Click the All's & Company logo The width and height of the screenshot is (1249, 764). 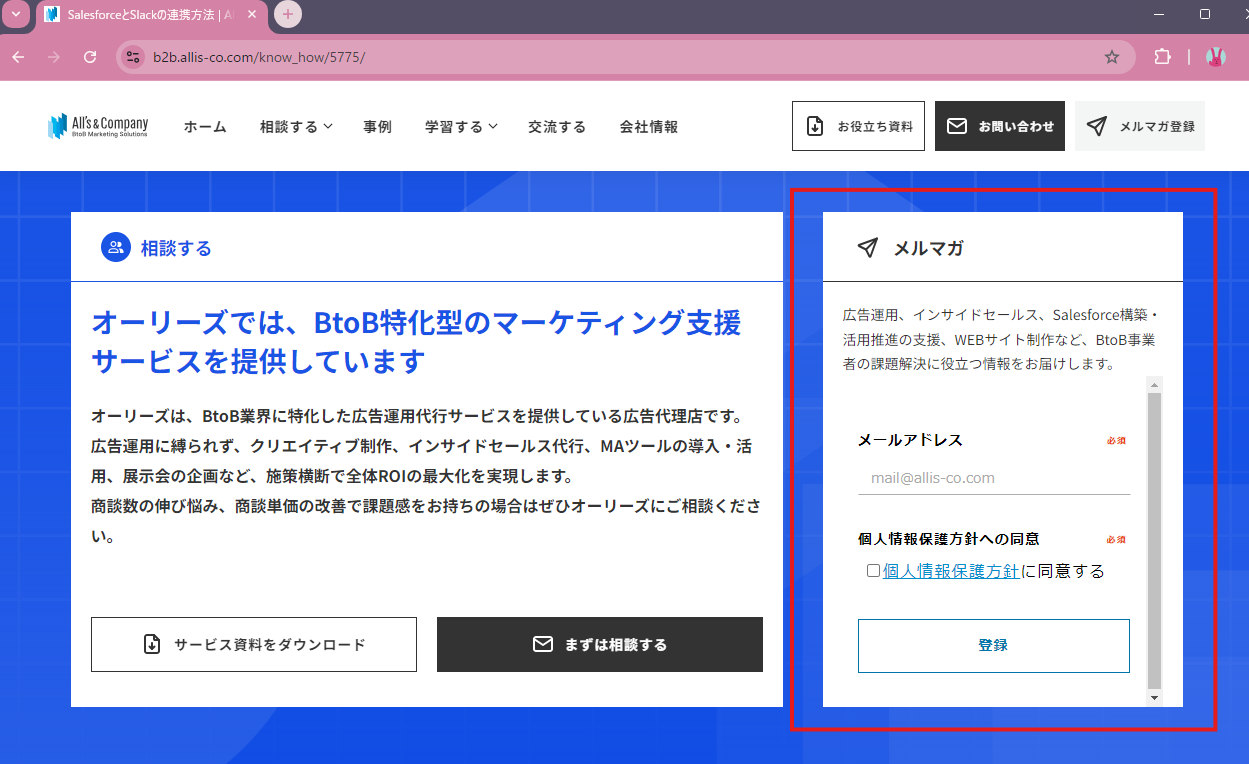[98, 125]
